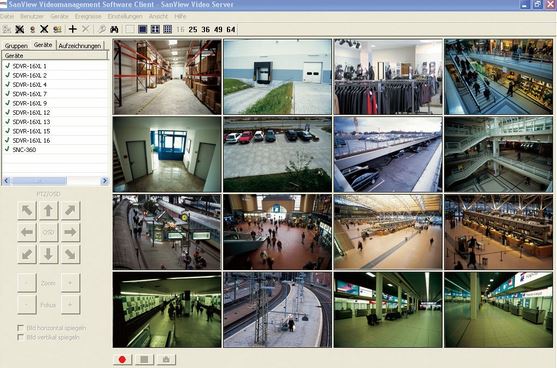Image resolution: width=557 pixels, height=368 pixels.
Task: Pan camera down with PTZ down arrow
Action: [48, 254]
